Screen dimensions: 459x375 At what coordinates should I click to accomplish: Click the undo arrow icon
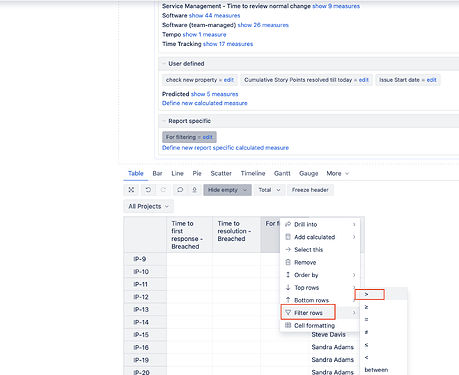click(148, 190)
